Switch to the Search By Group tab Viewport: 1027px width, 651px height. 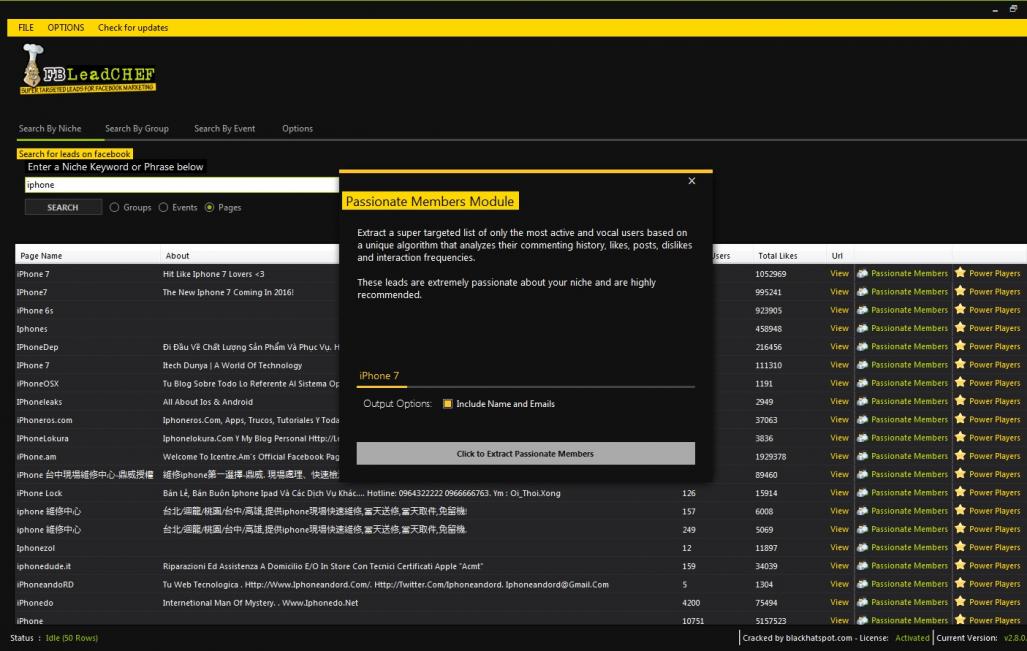tap(137, 129)
